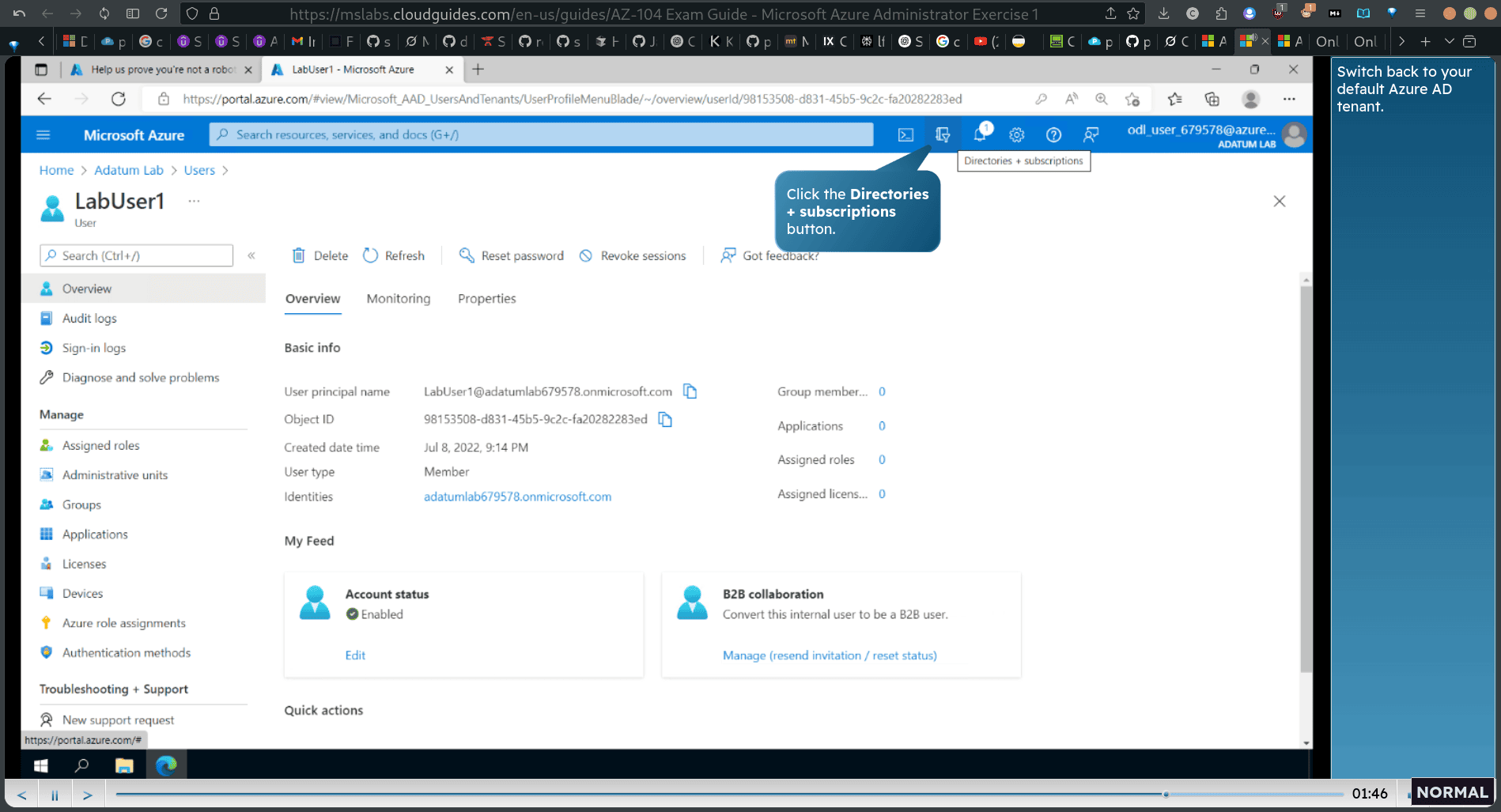
Task: Click Manage (resend invitation / reset status)
Action: [x=830, y=655]
